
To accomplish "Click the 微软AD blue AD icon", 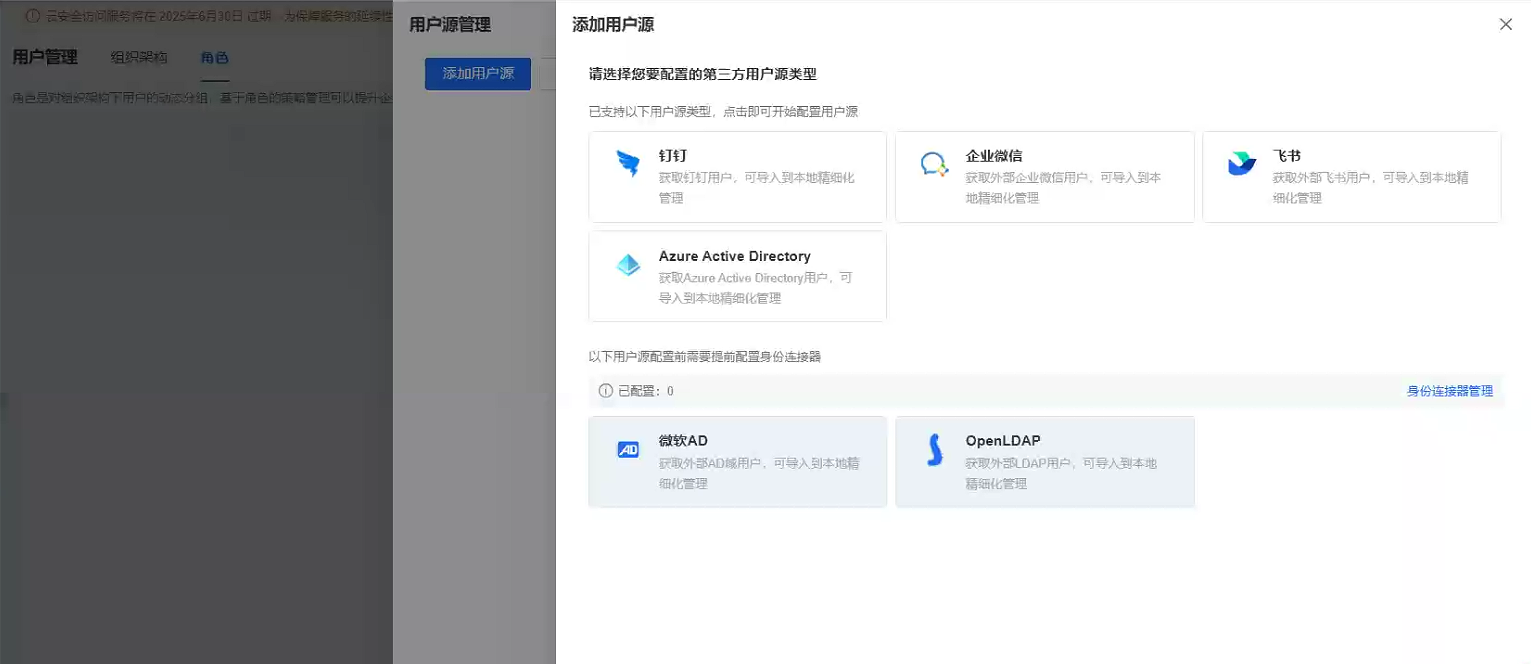I will pyautogui.click(x=628, y=450).
